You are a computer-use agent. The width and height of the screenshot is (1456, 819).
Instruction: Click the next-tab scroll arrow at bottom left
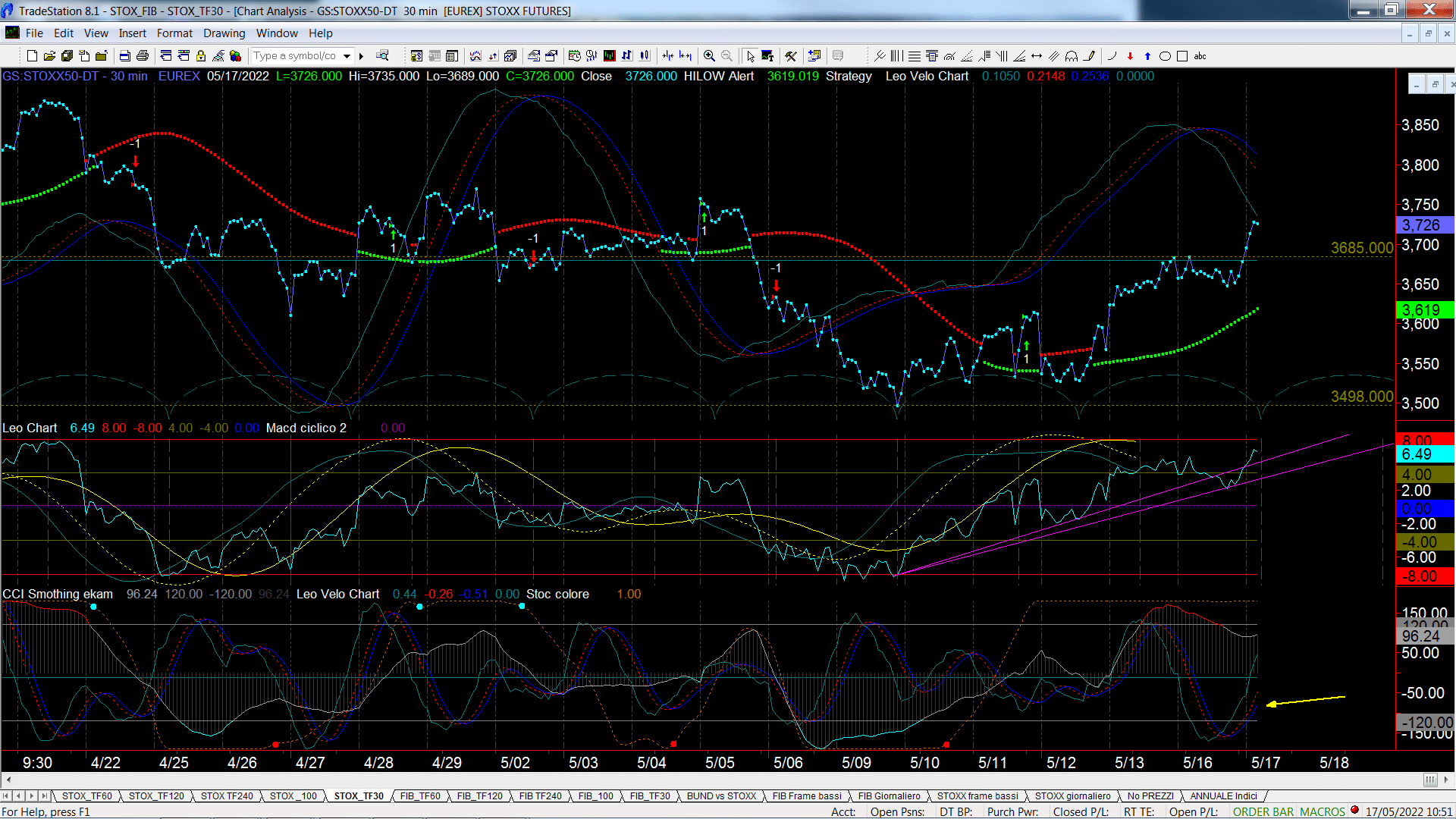point(32,795)
